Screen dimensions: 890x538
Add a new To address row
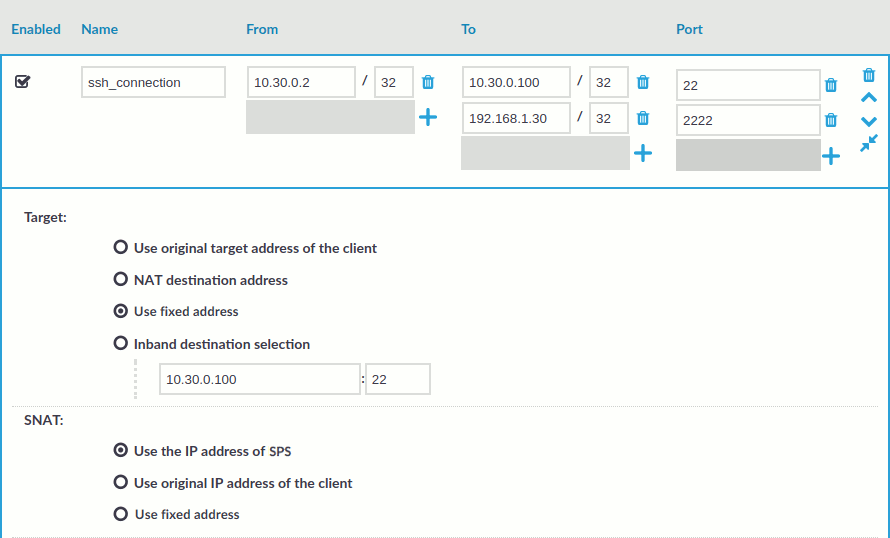(643, 153)
